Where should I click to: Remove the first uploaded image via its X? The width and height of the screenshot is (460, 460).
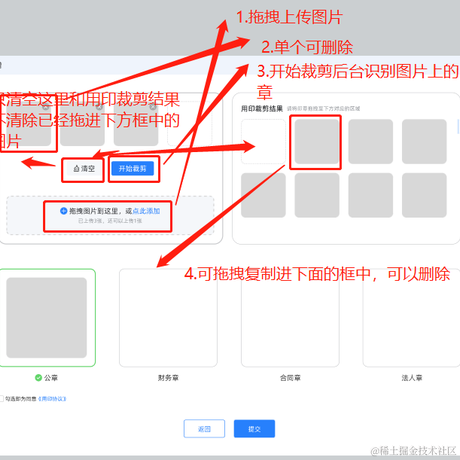(46, 107)
